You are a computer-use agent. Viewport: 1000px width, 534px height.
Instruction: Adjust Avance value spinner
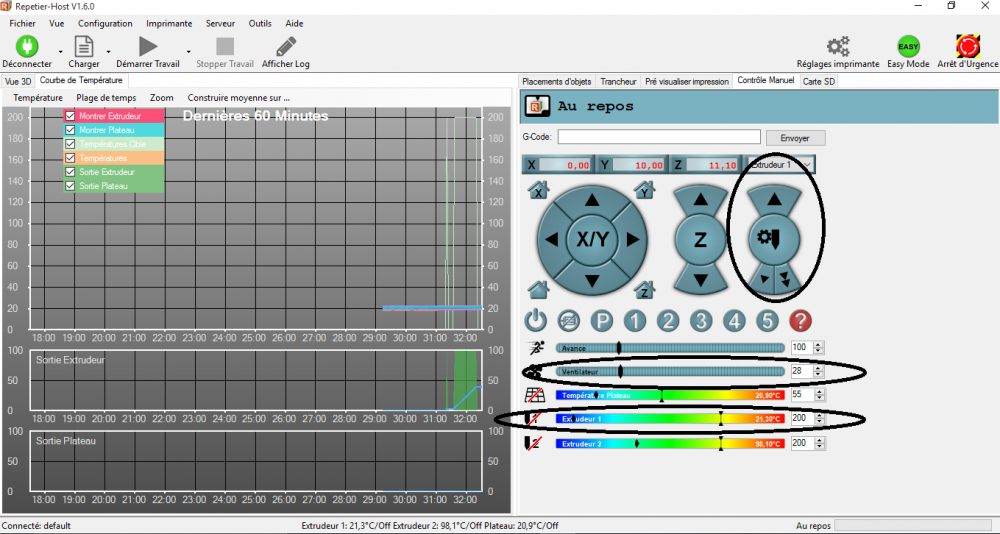tap(820, 348)
